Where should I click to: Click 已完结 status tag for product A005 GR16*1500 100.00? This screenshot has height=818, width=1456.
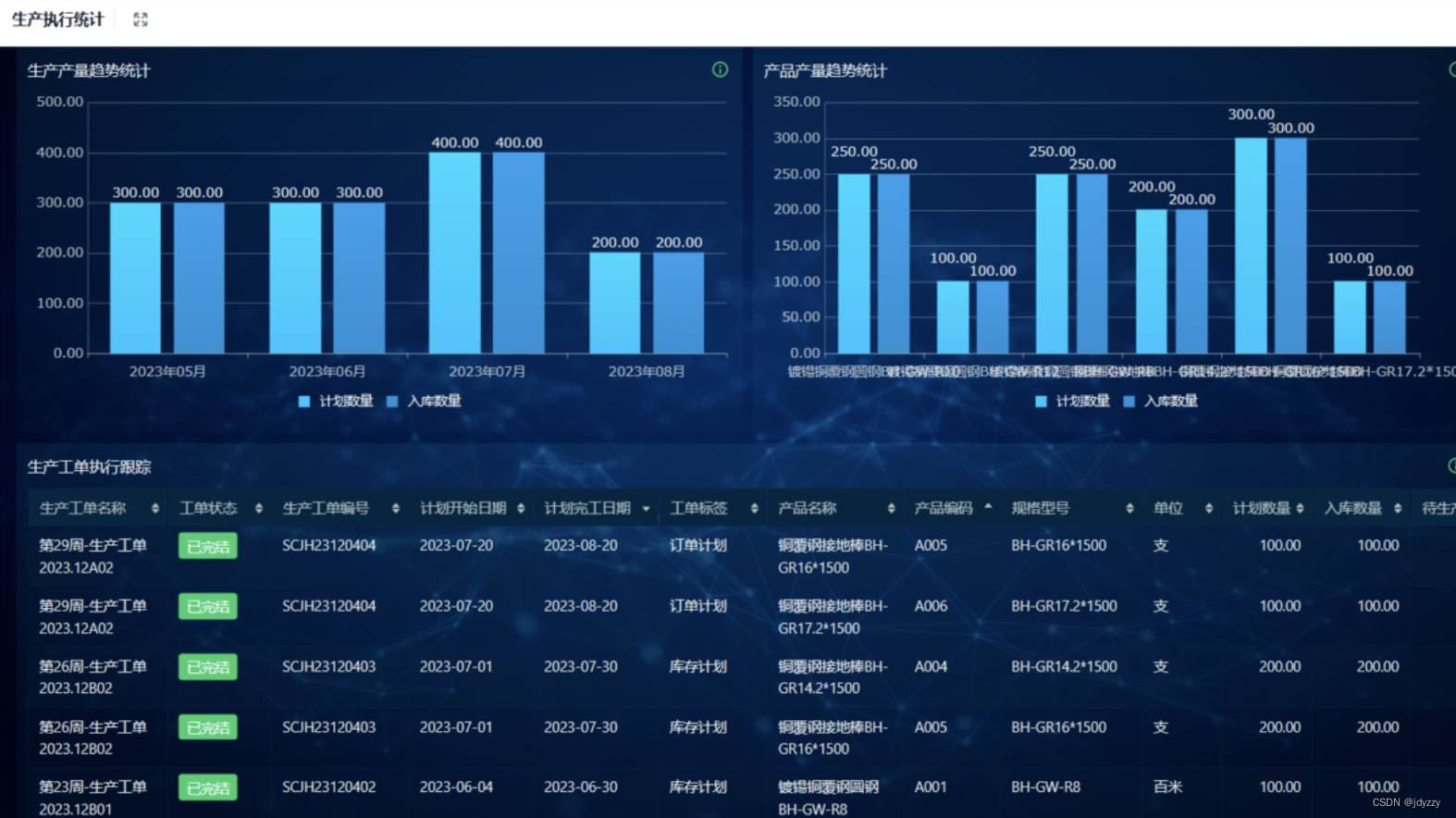pyautogui.click(x=208, y=546)
